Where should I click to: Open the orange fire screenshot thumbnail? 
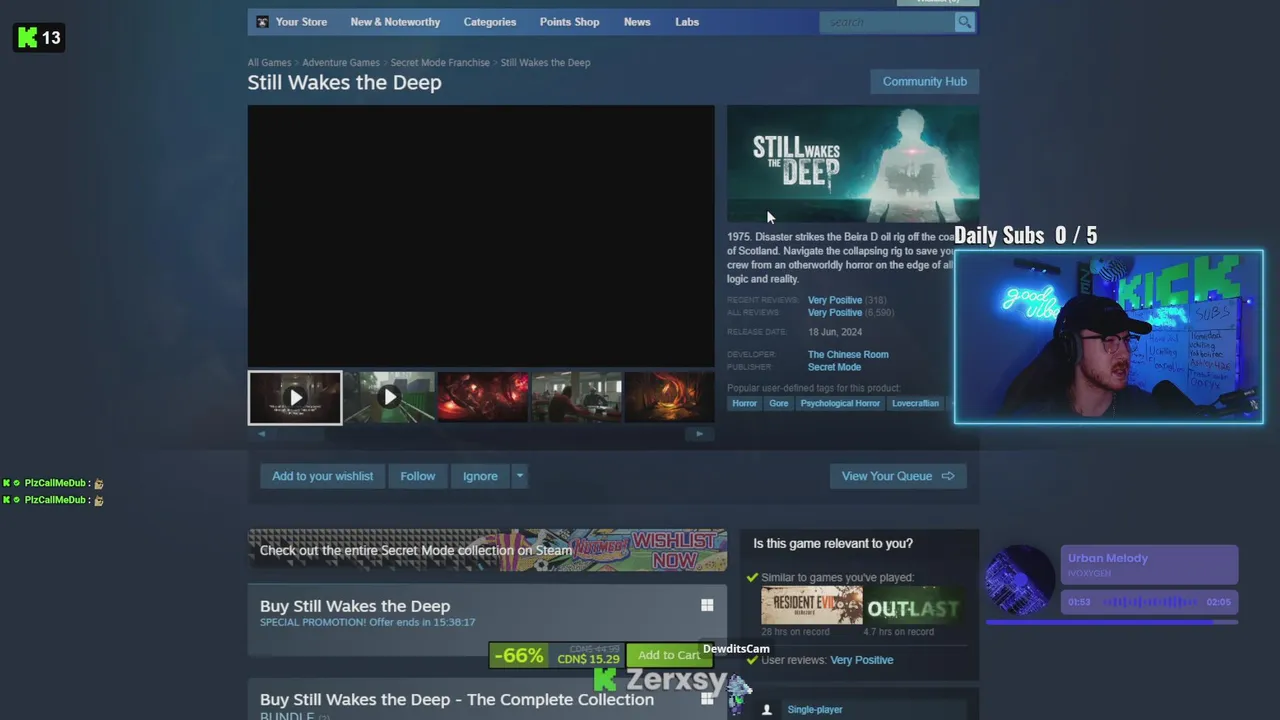(669, 397)
